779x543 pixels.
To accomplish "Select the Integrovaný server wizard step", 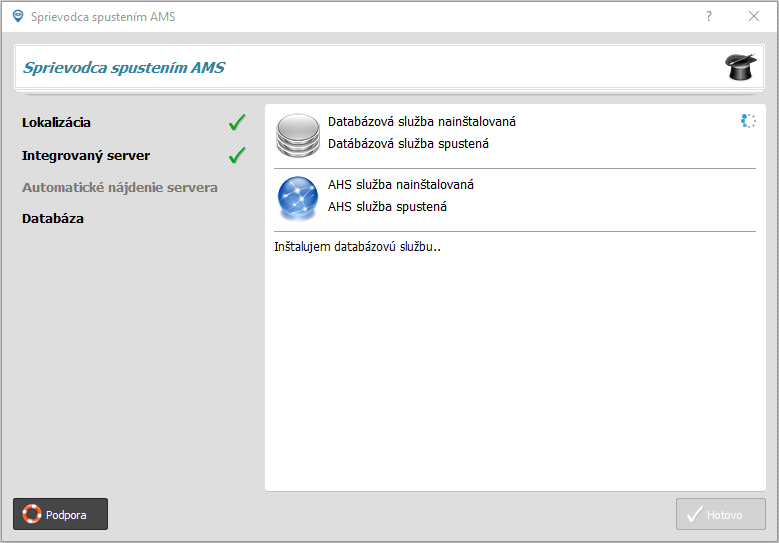I will 86,155.
